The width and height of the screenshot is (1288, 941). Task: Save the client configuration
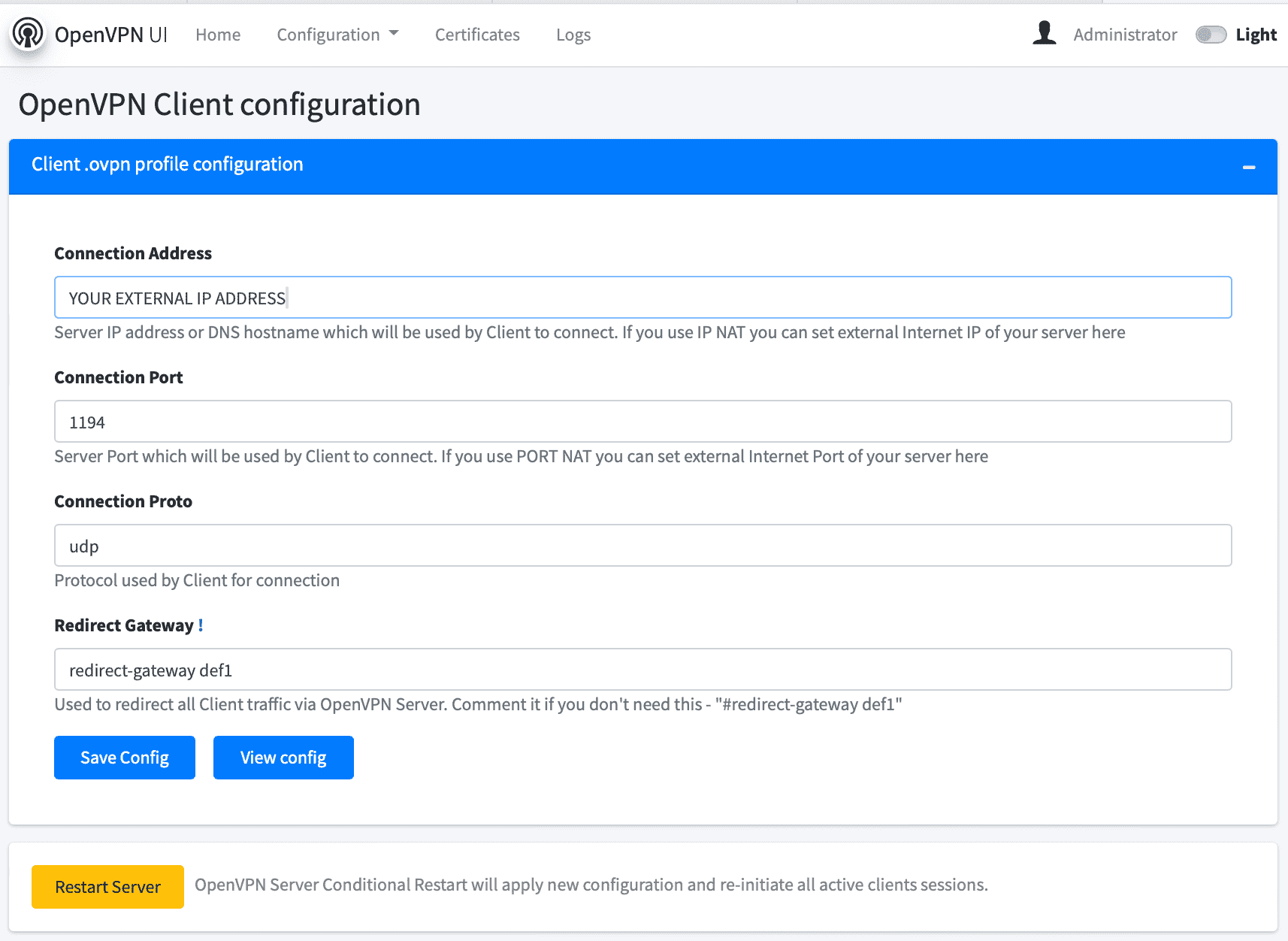125,758
